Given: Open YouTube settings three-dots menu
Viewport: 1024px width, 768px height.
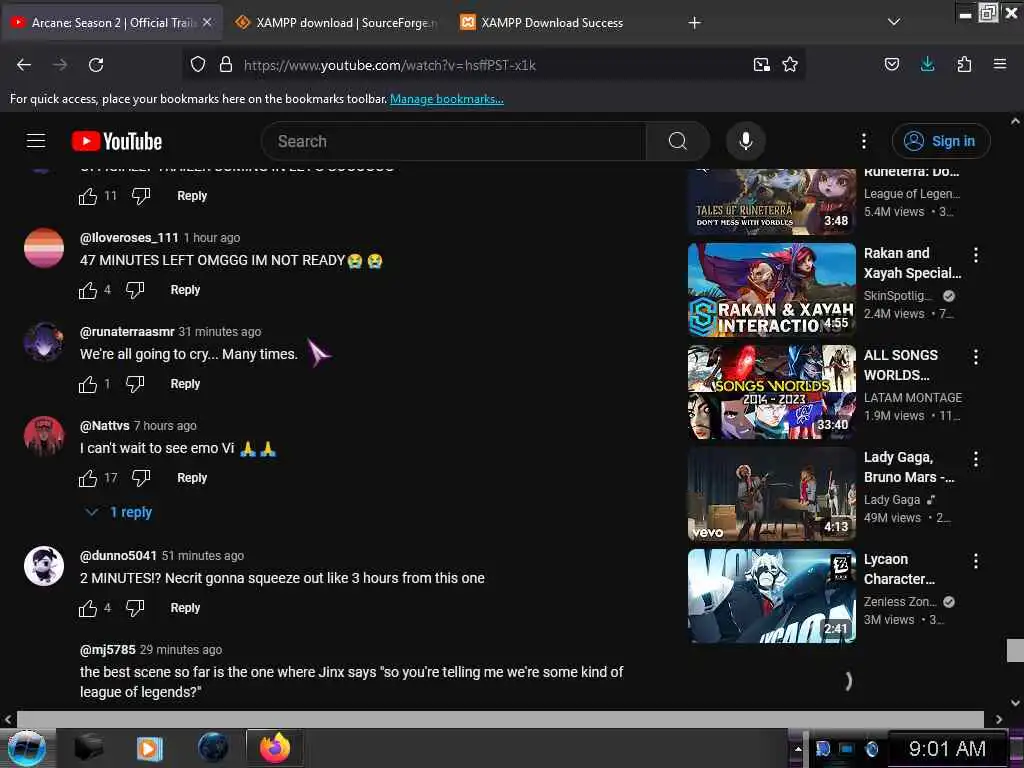Looking at the screenshot, I should point(863,141).
